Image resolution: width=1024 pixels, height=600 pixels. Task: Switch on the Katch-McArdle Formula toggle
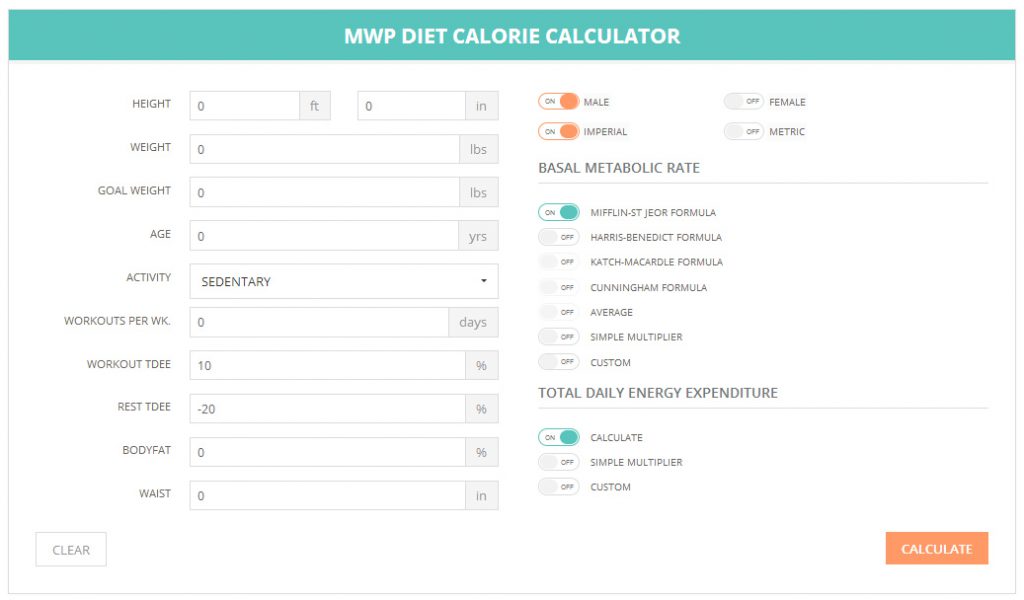(558, 262)
